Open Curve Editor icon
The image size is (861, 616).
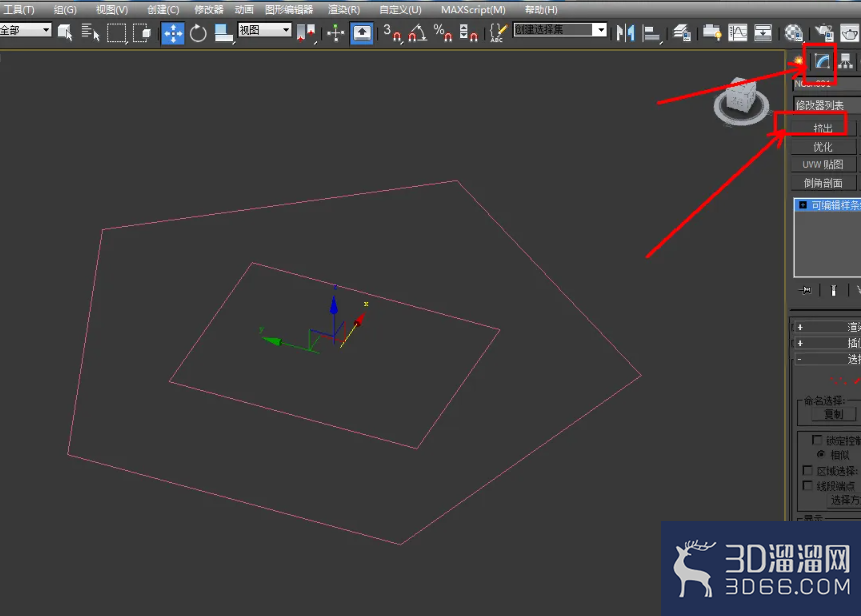[737, 33]
